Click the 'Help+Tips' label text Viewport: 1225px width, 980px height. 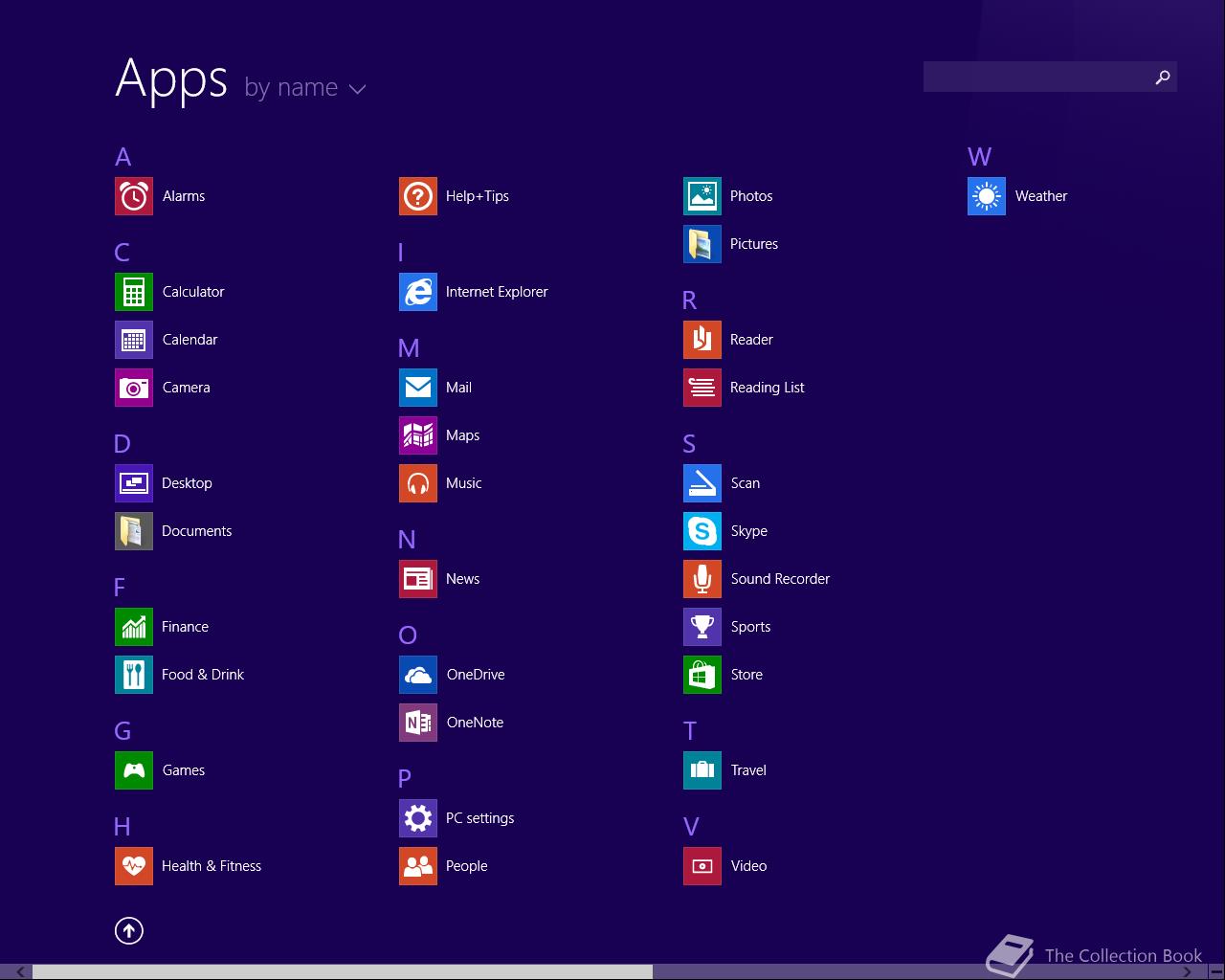coord(478,196)
